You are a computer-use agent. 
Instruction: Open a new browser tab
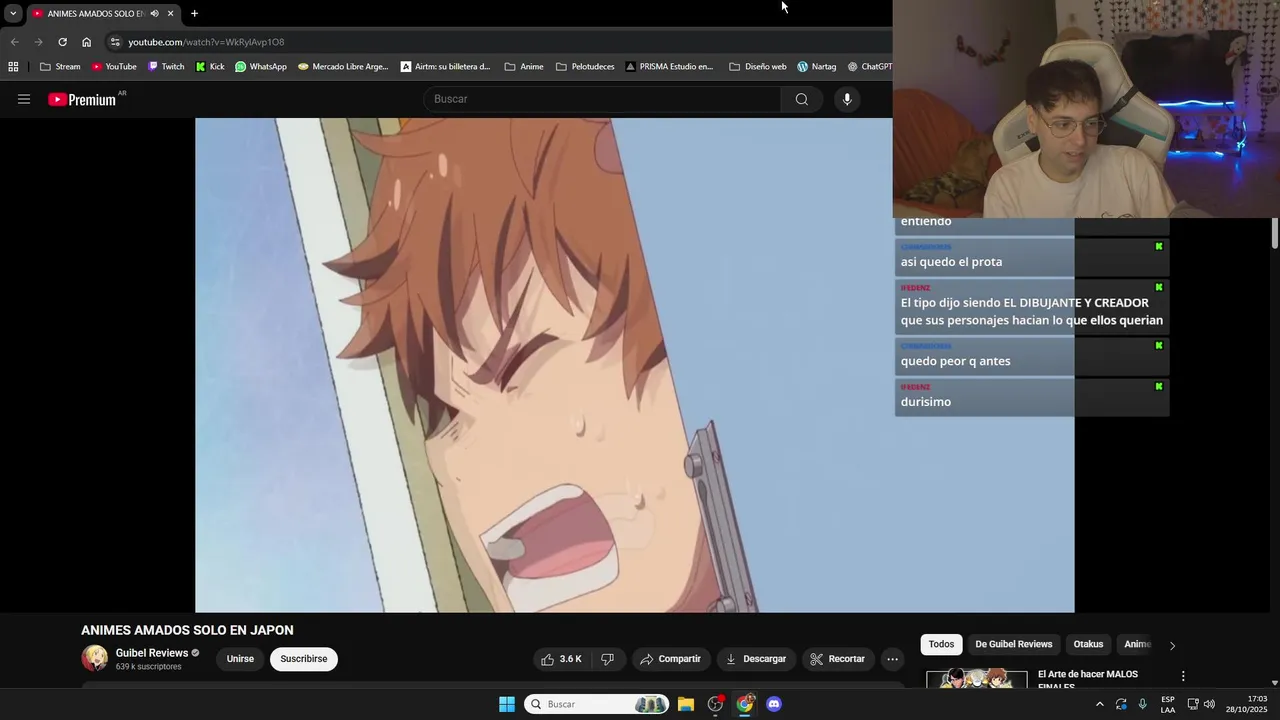[x=194, y=13]
